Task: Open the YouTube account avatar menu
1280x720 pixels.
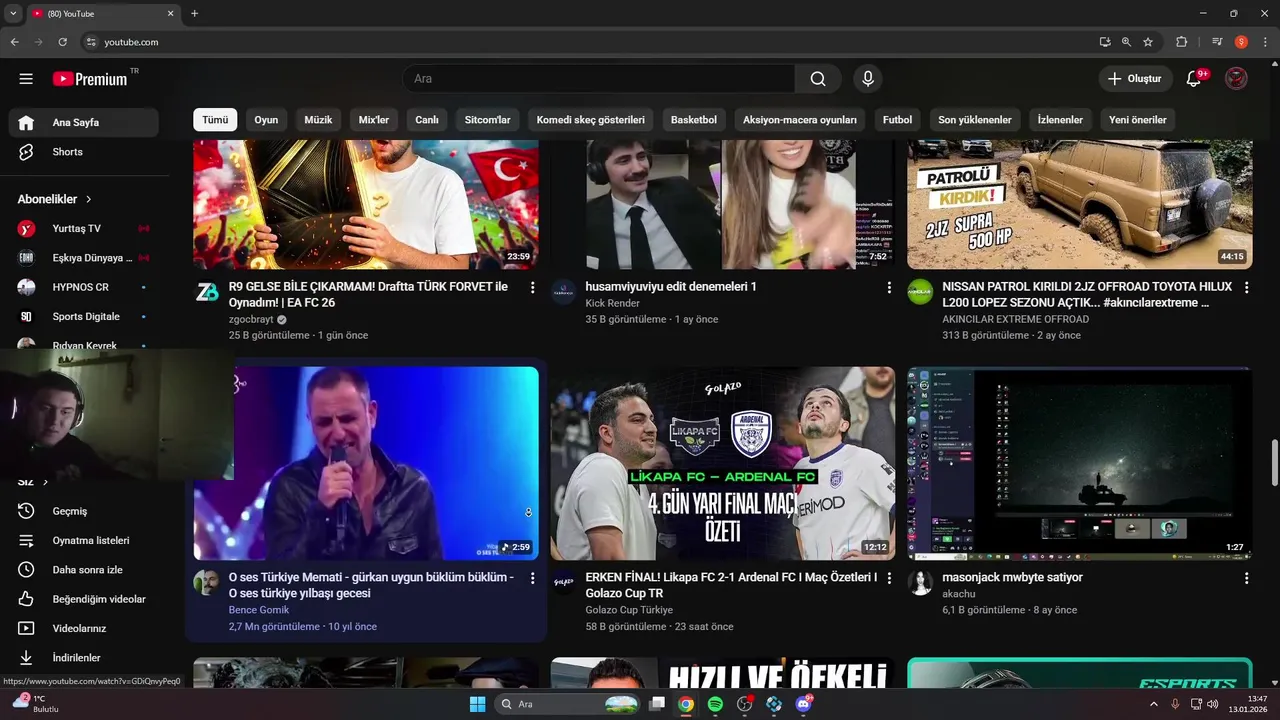Action: [1236, 79]
